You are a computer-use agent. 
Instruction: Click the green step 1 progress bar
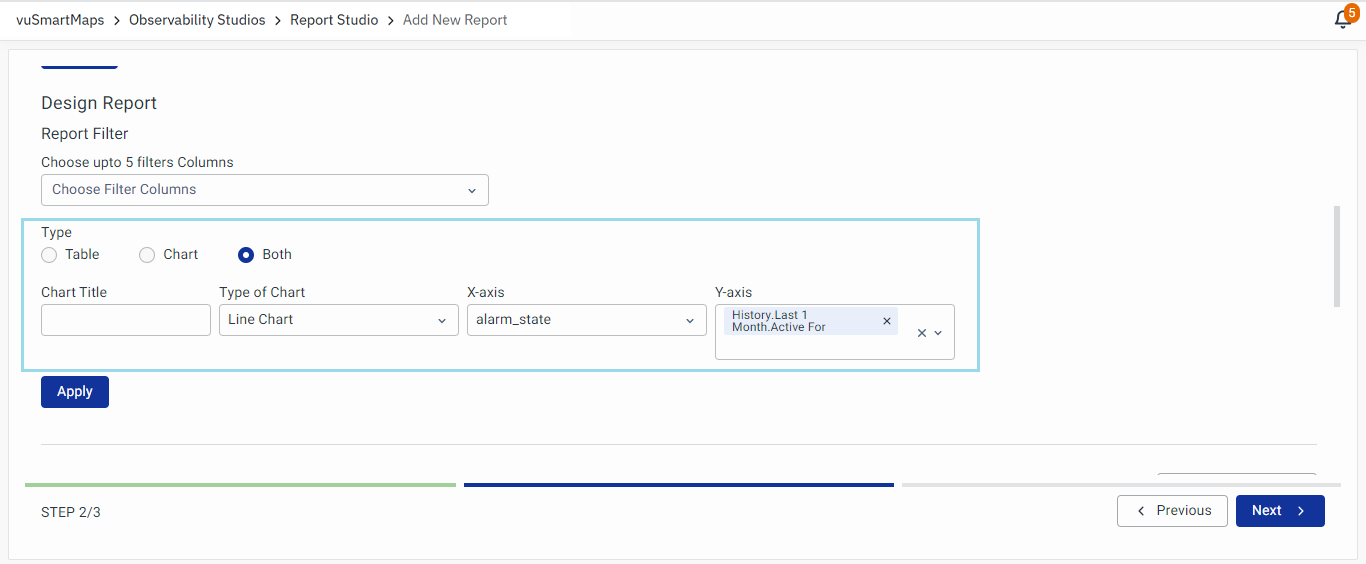tap(240, 485)
